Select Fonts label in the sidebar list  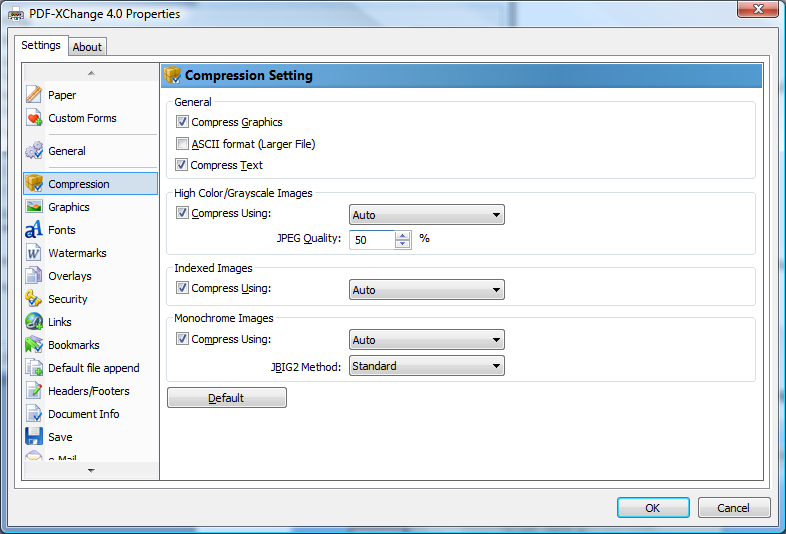click(x=62, y=230)
